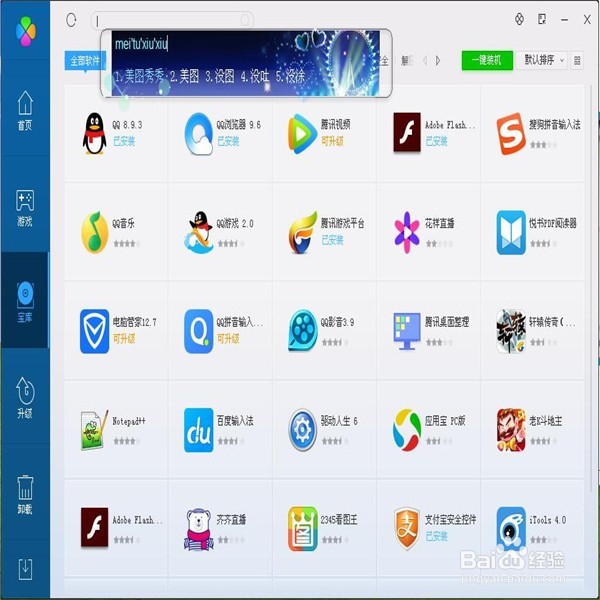Open the QQ浏览器 9.6 icon
This screenshot has height=600, width=600.
pyautogui.click(x=198, y=134)
